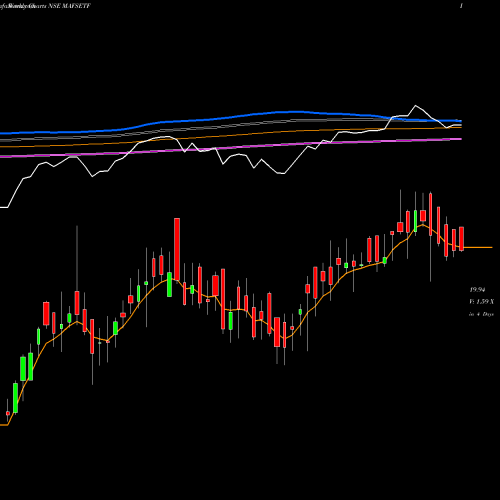
Task: Click the 19.94 price label
Action: tap(477, 290)
